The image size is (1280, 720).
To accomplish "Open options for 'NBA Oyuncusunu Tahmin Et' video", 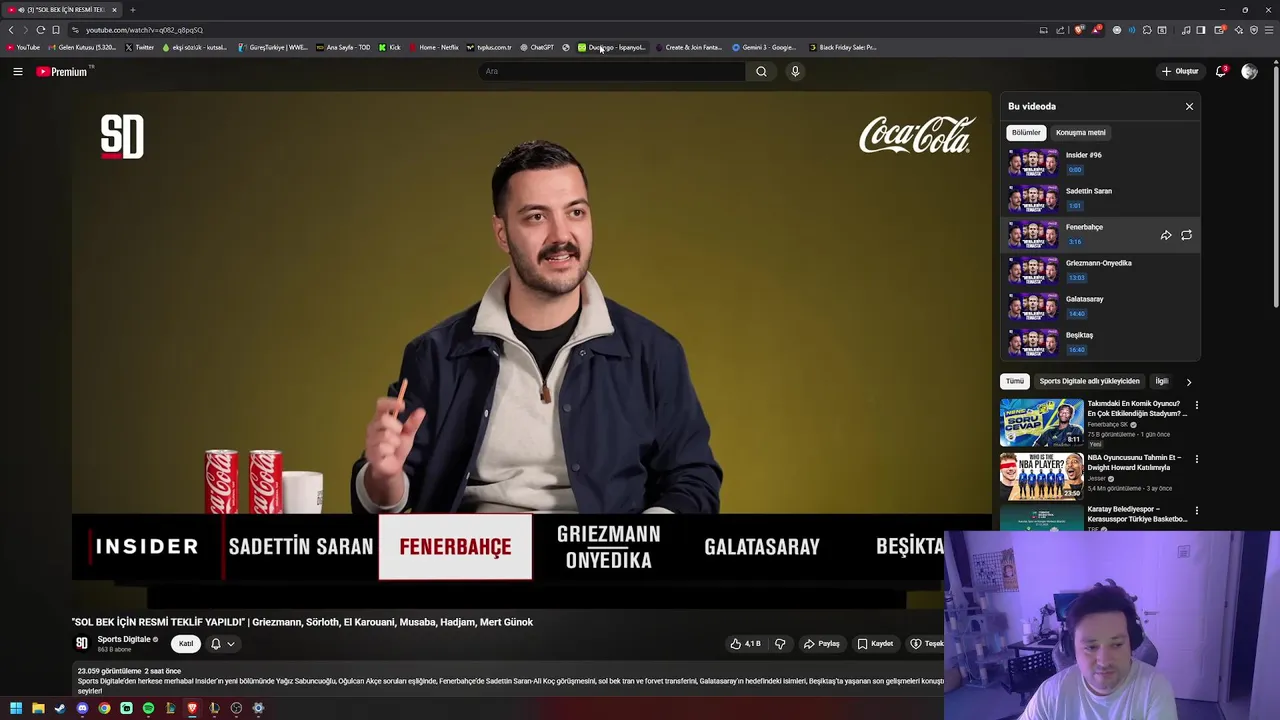I will tap(1196, 459).
